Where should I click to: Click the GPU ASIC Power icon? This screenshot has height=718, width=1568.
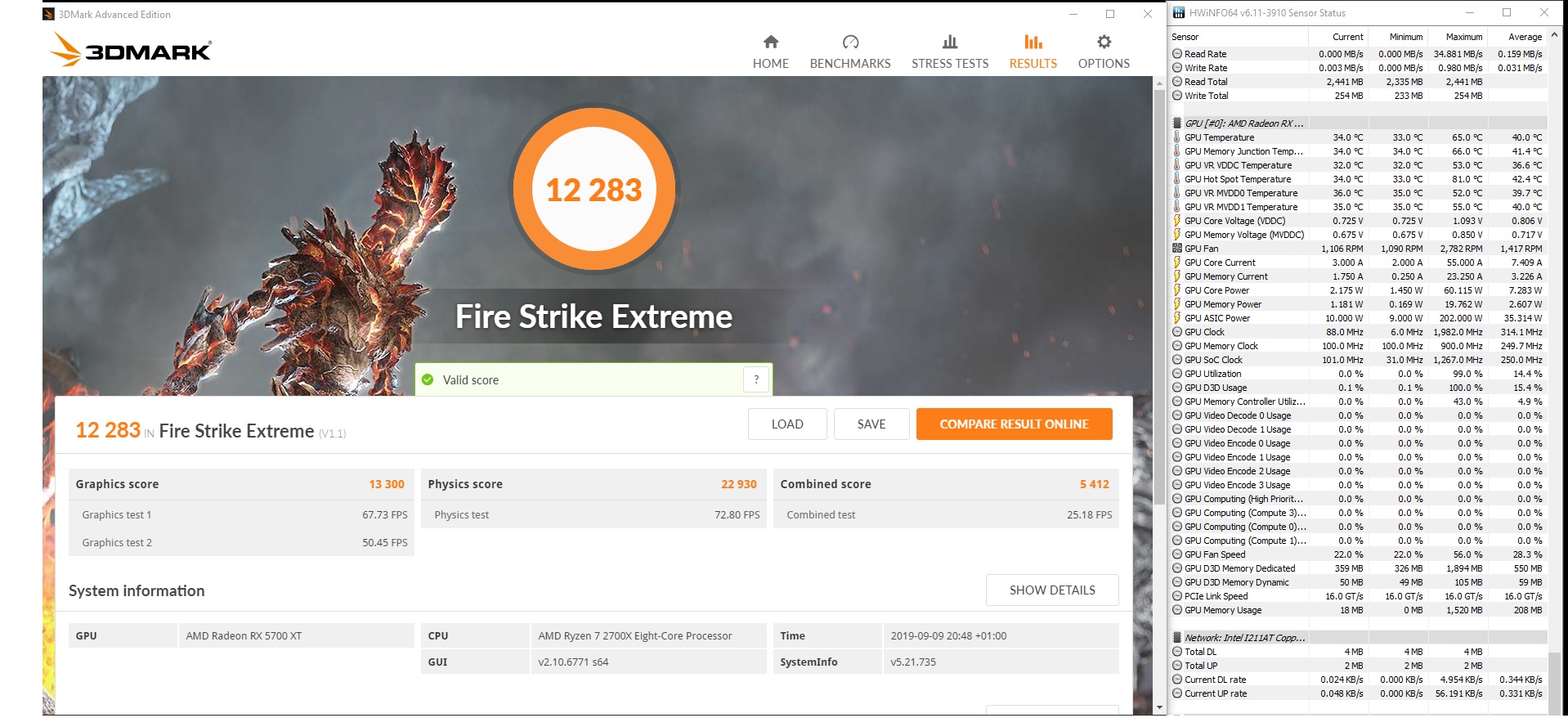point(1177,318)
